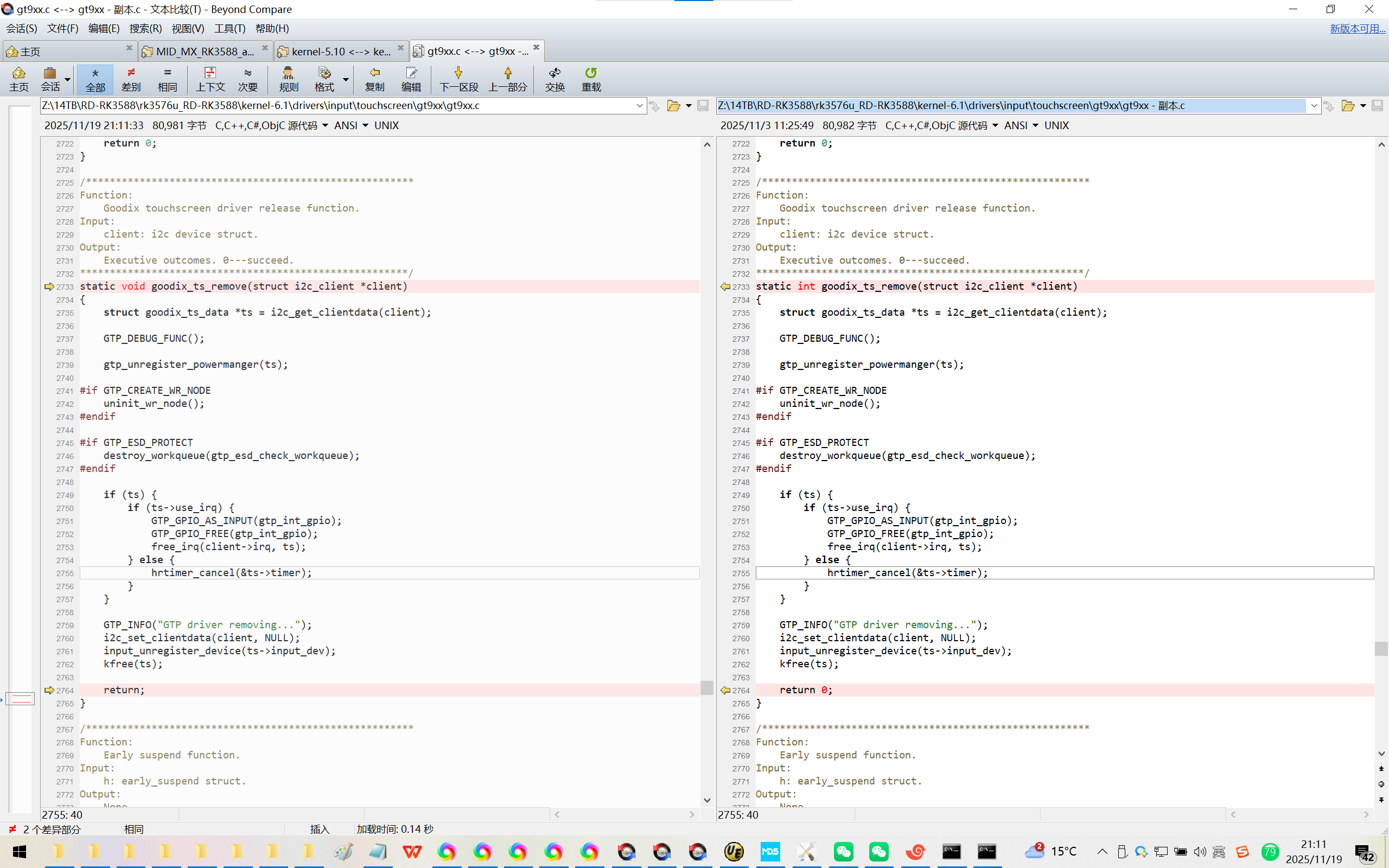1389x868 pixels.
Task: Click the Home (主页) toolbar icon
Action: (x=18, y=79)
